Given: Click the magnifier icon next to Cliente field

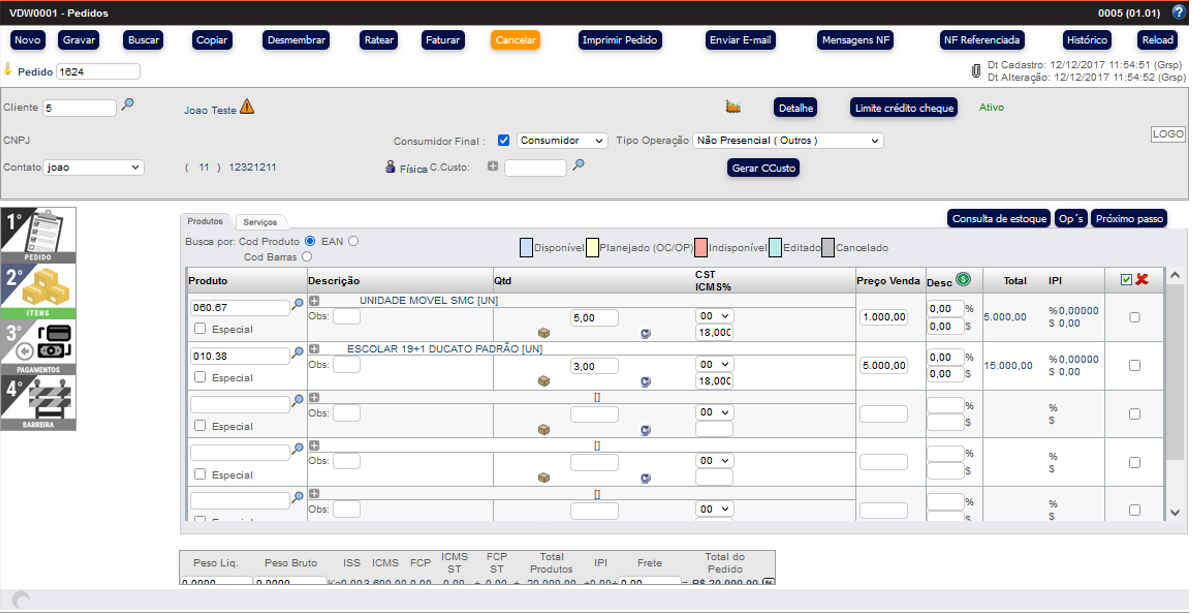Looking at the screenshot, I should point(127,104).
